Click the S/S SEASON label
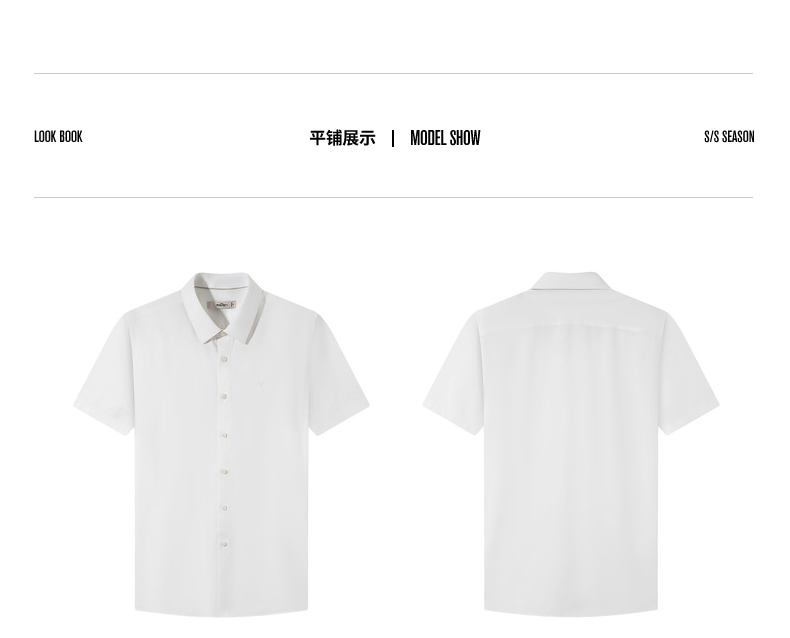 click(x=729, y=137)
